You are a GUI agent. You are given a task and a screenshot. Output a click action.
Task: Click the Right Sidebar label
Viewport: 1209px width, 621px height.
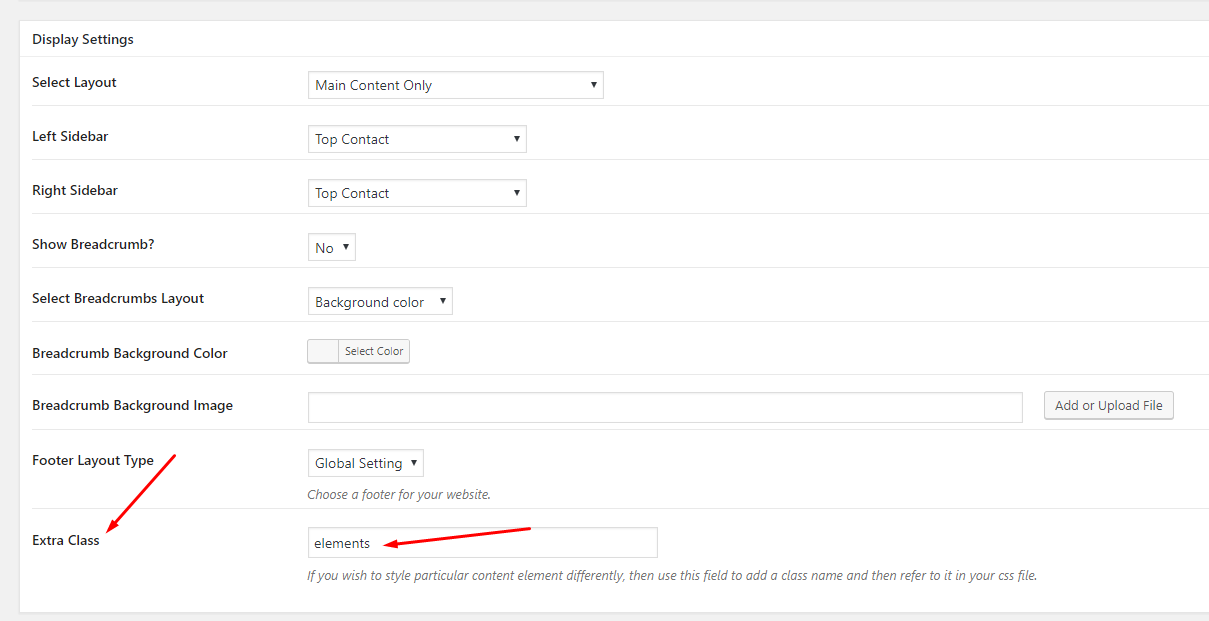75,190
